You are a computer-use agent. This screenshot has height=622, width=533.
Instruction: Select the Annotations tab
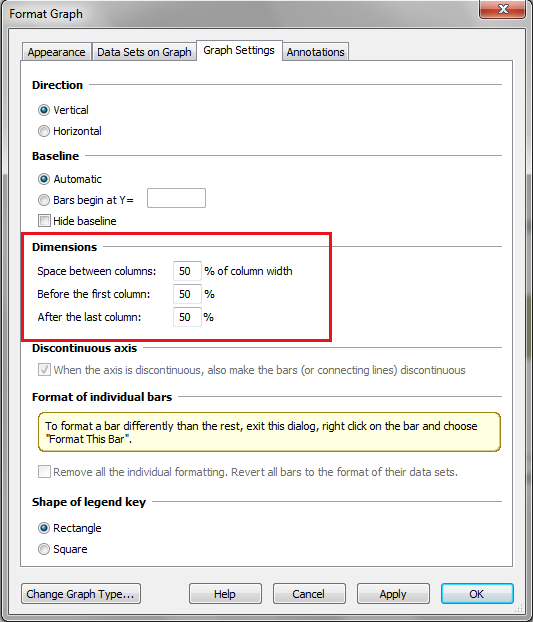tap(316, 52)
